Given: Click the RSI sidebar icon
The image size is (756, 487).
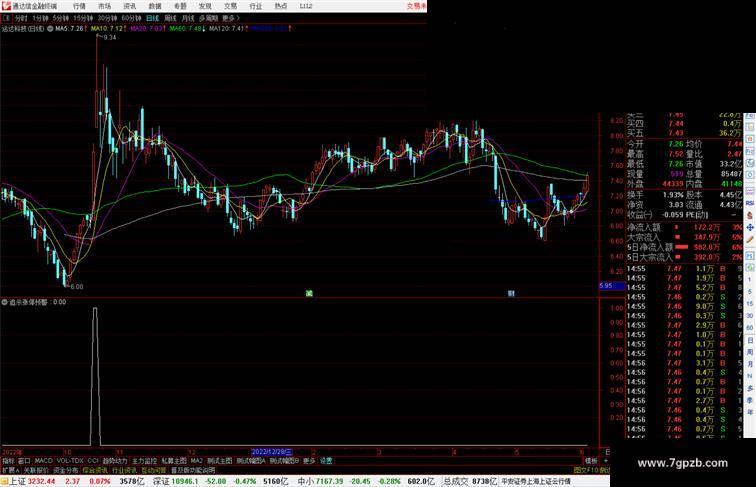Looking at the screenshot, I should click(750, 204).
